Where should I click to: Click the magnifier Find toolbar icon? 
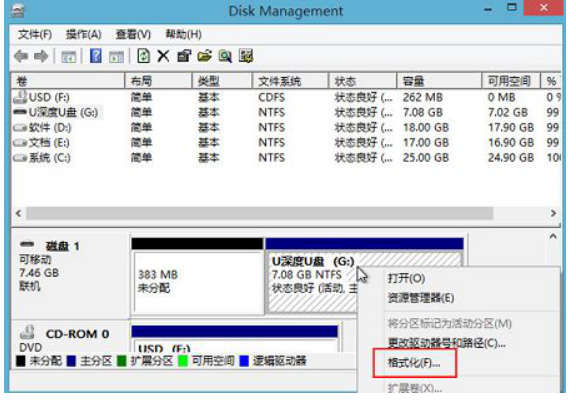225,56
